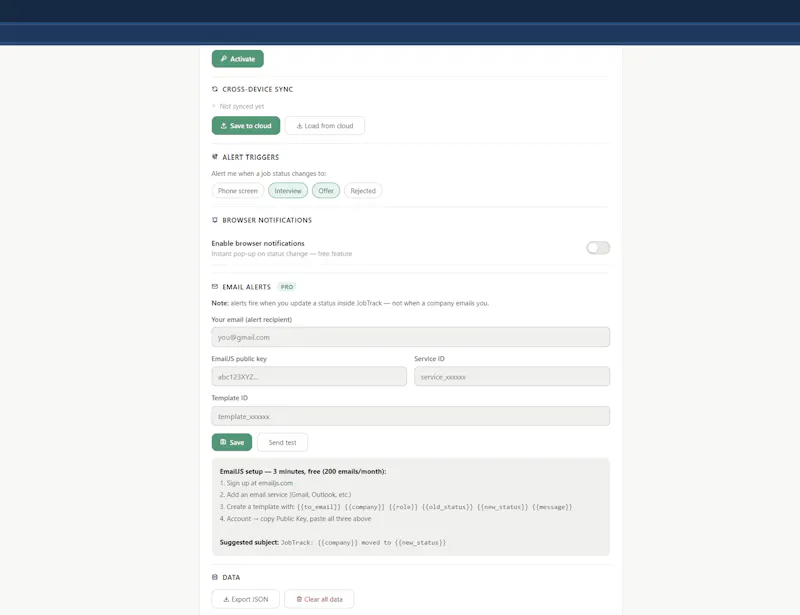Click the Activate button
The image size is (800, 615).
pos(238,59)
